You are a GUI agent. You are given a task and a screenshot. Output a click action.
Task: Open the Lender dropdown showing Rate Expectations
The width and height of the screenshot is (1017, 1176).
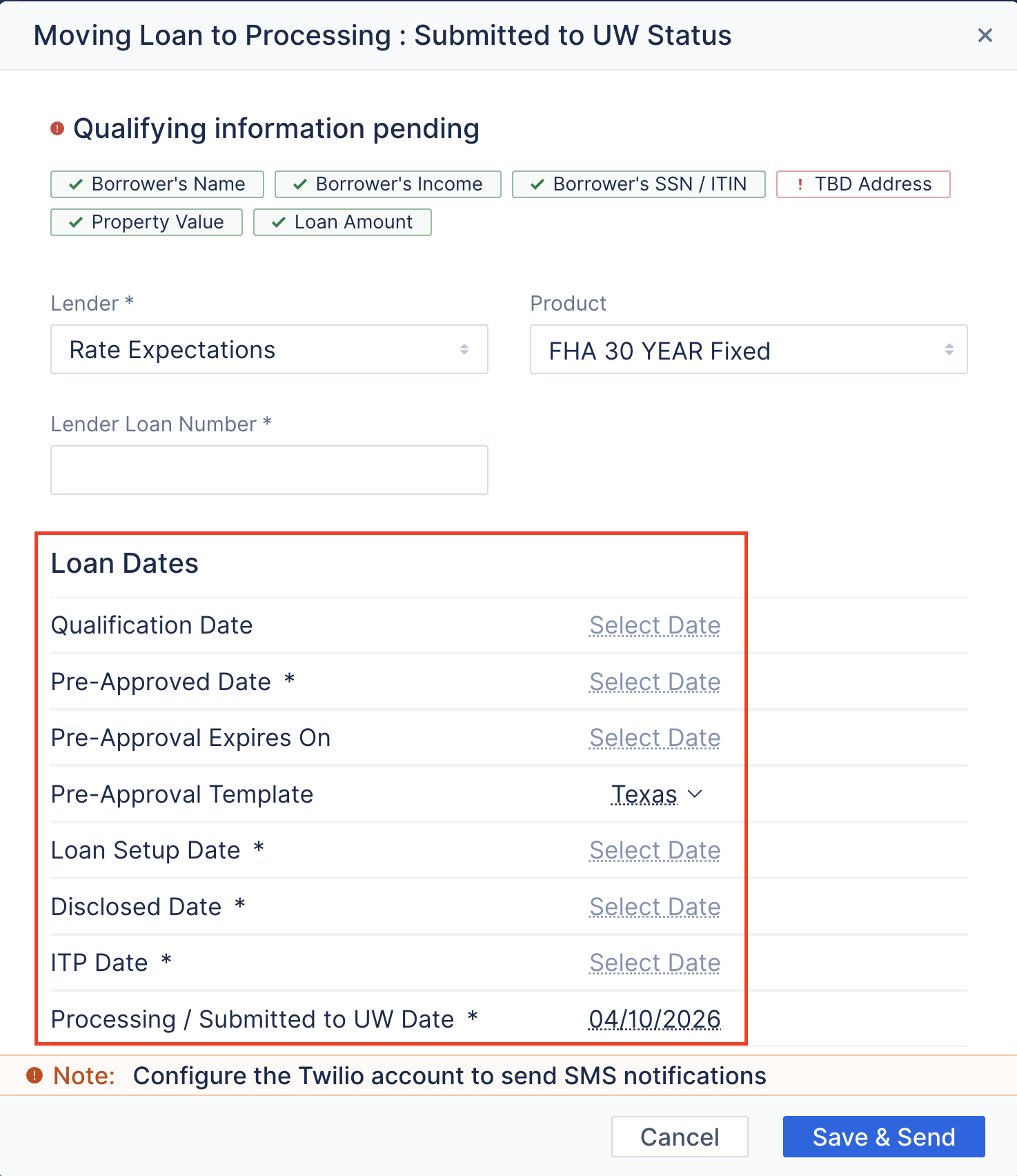tap(269, 349)
